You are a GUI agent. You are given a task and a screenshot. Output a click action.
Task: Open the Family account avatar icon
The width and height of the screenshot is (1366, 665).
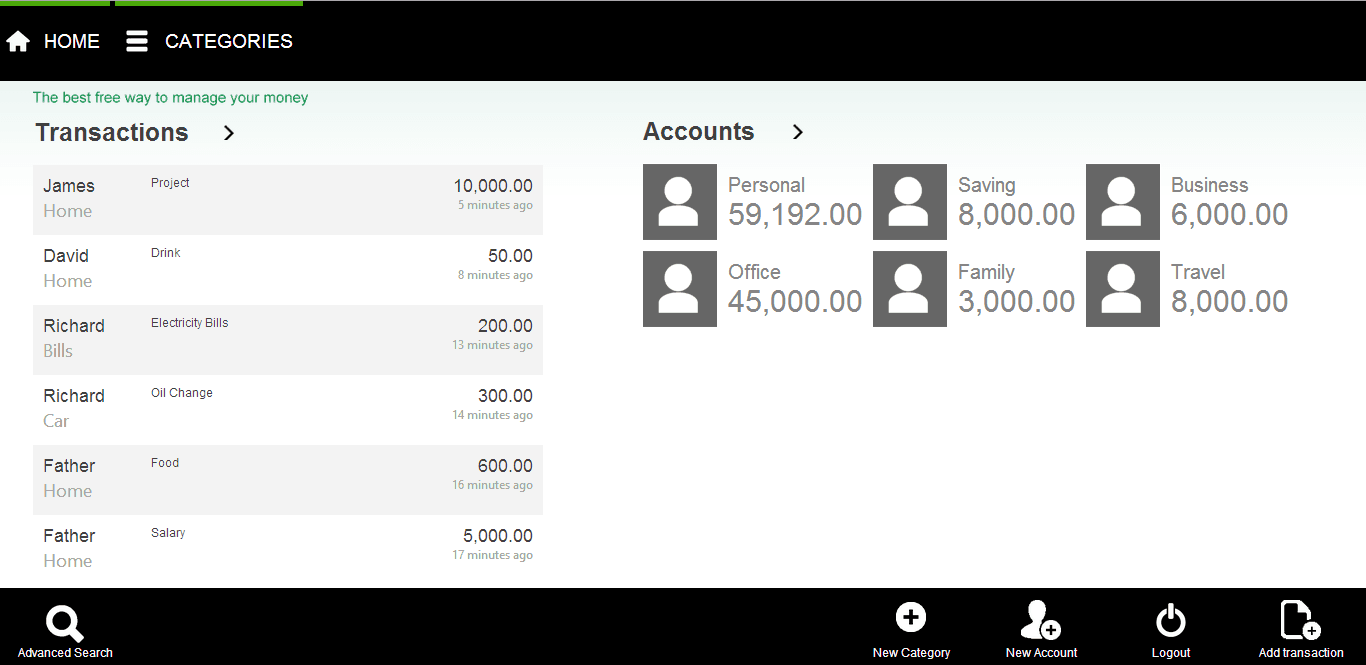coord(910,289)
